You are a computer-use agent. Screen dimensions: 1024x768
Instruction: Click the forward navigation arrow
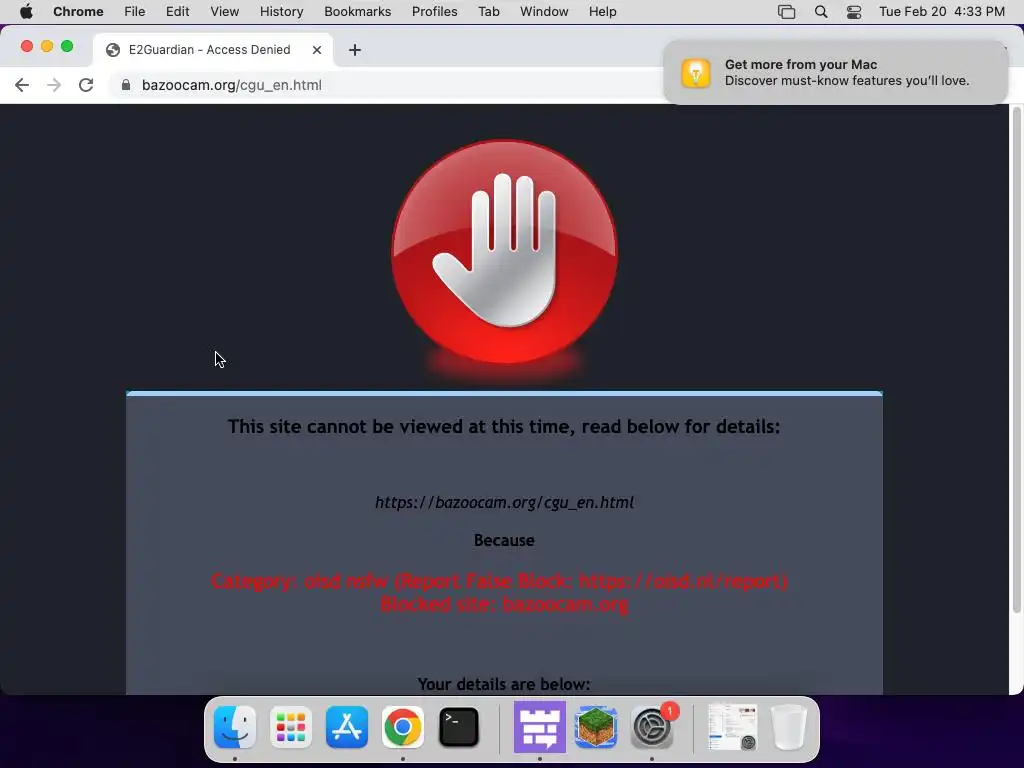54,85
